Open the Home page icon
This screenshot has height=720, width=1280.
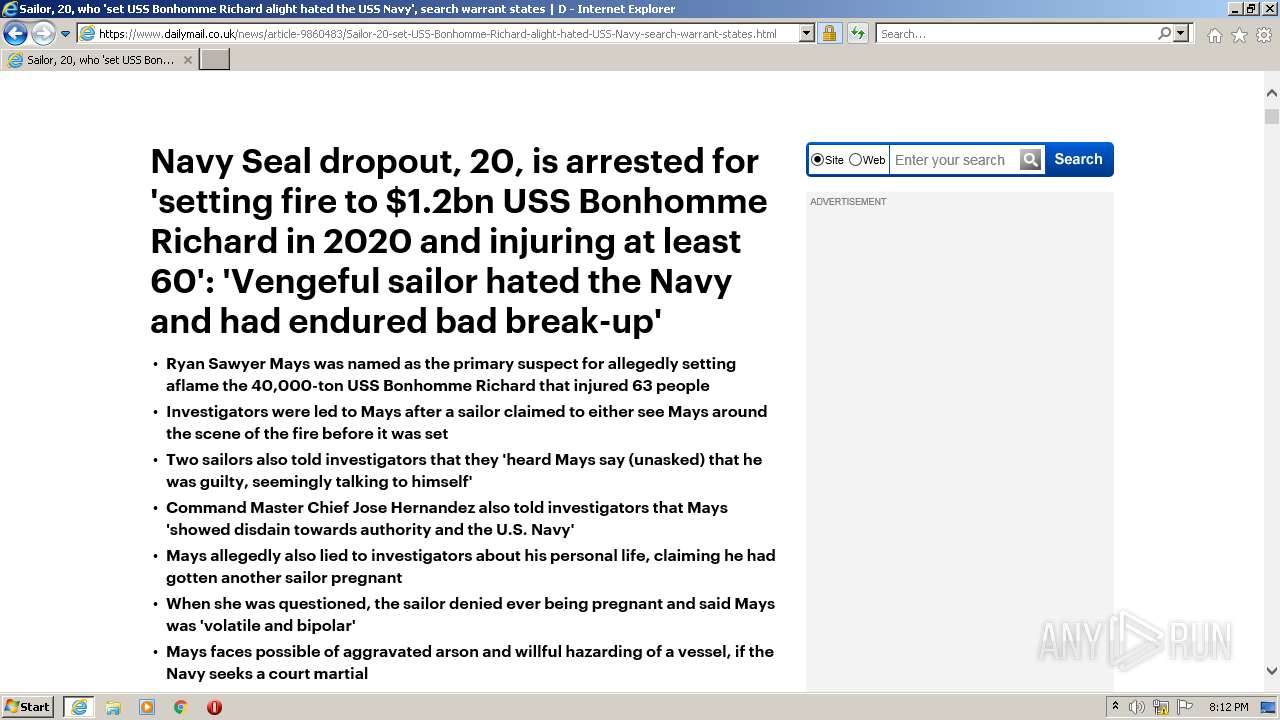tap(1214, 35)
